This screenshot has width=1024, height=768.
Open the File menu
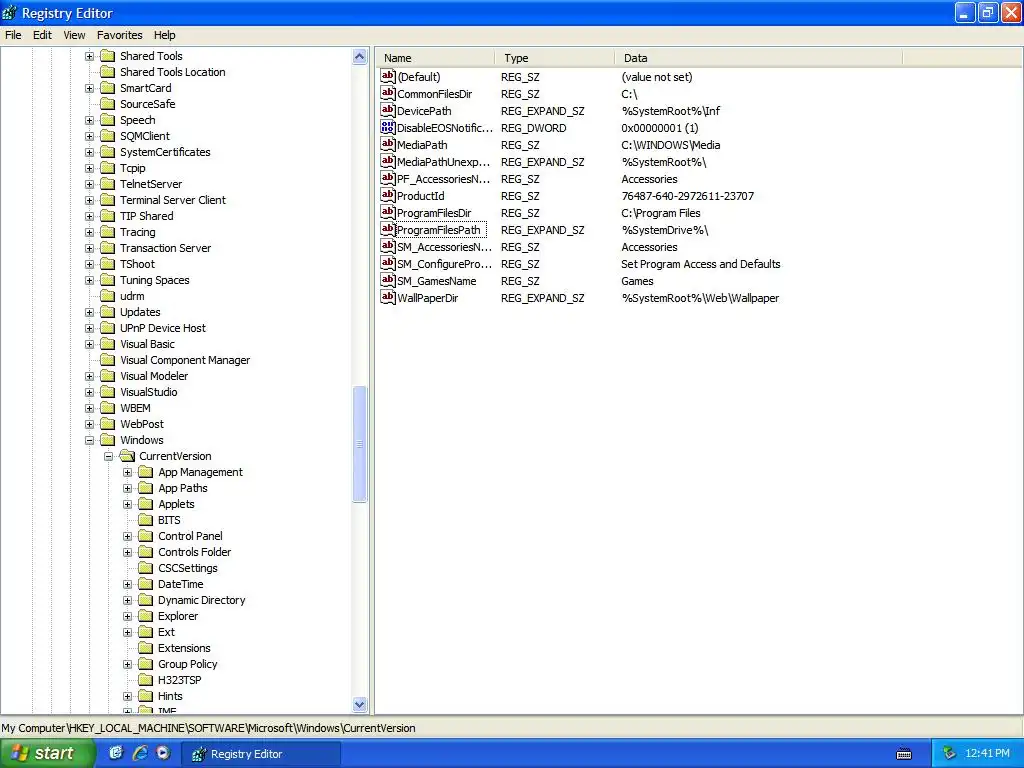click(13, 35)
